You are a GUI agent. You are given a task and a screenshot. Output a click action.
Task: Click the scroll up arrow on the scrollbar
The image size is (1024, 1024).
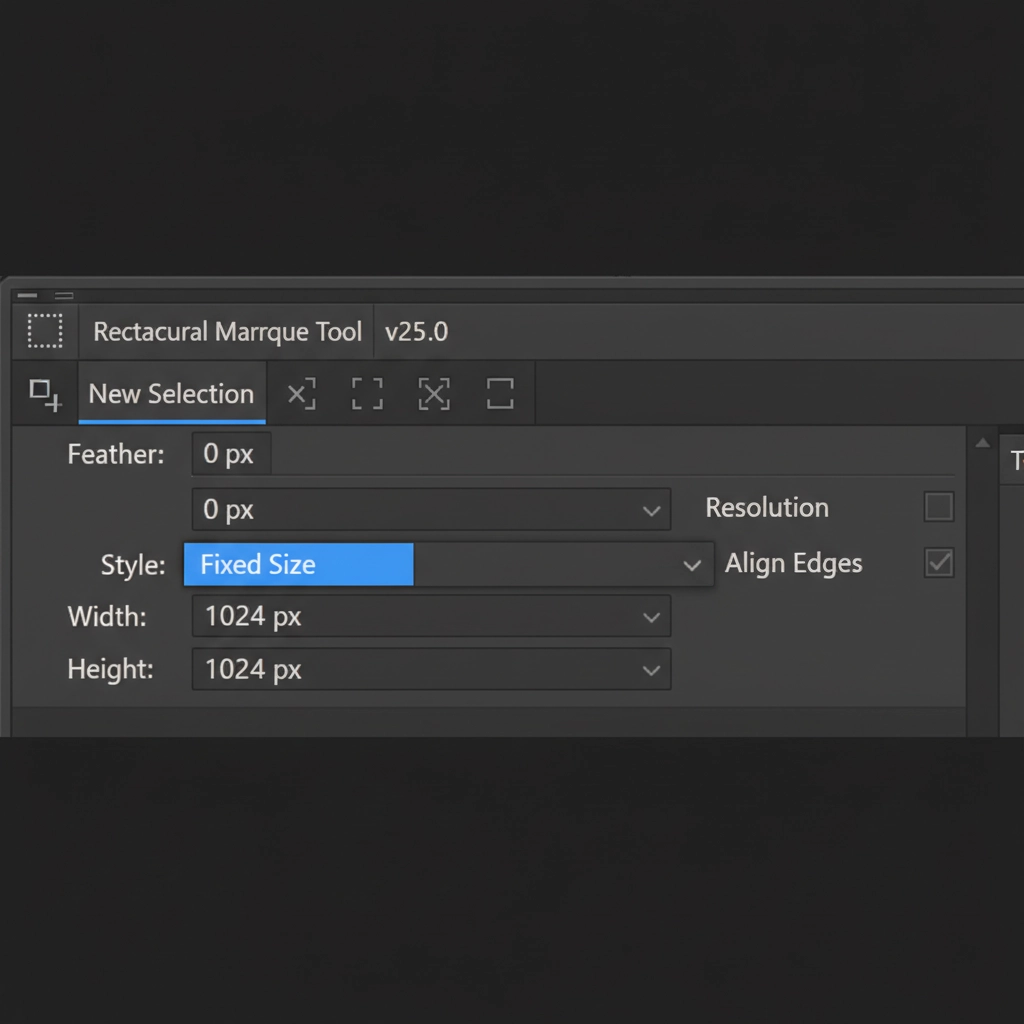click(x=982, y=443)
